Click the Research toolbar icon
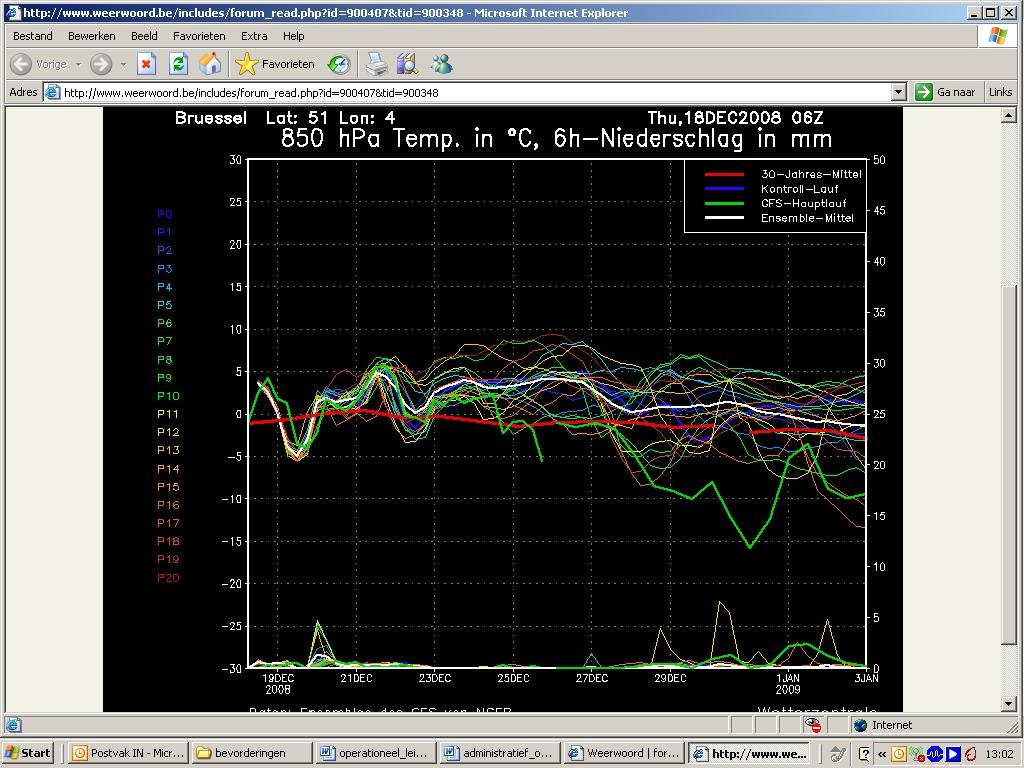1024x768 pixels. click(407, 64)
